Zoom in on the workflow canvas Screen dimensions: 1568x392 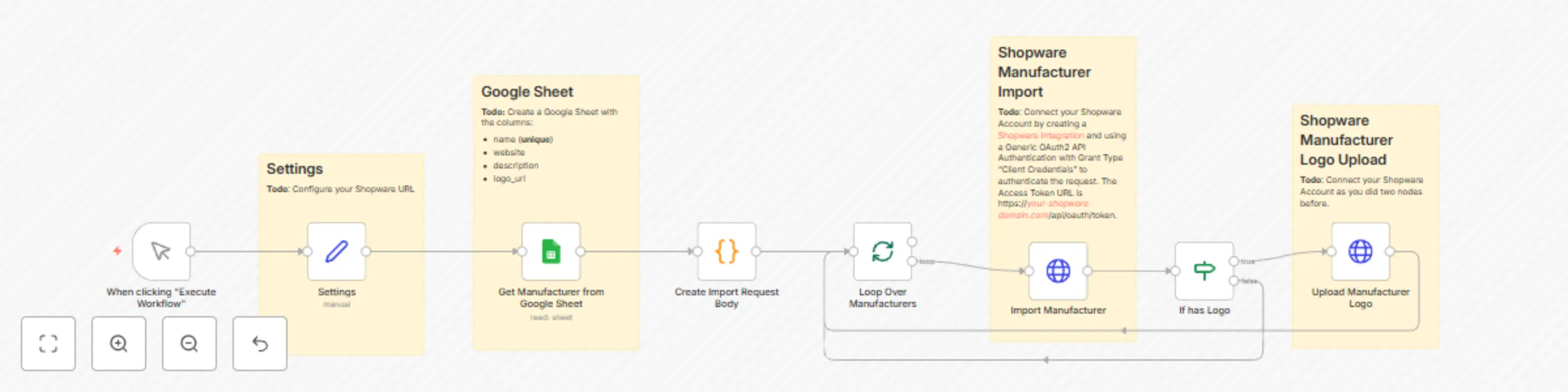[x=119, y=344]
